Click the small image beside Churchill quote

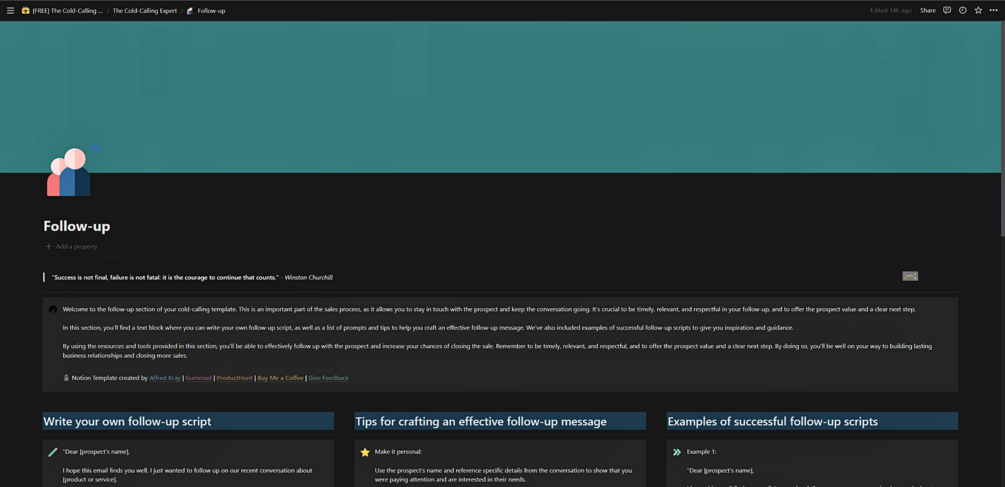click(910, 276)
